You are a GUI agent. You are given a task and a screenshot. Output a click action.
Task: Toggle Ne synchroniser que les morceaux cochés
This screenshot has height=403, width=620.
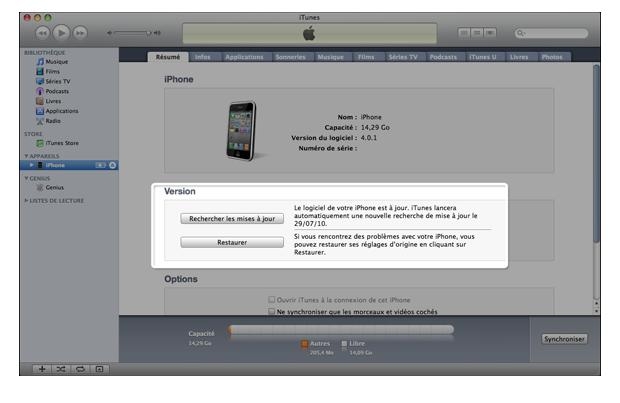click(272, 312)
